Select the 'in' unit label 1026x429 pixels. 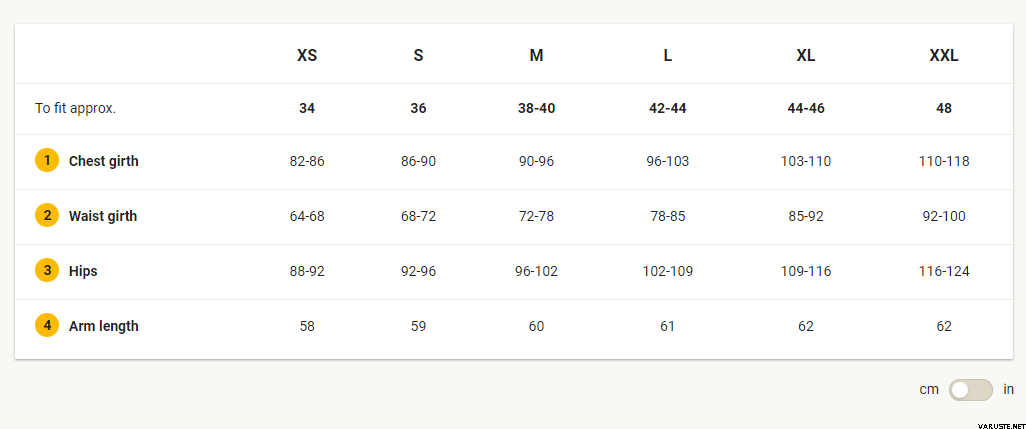click(1008, 390)
